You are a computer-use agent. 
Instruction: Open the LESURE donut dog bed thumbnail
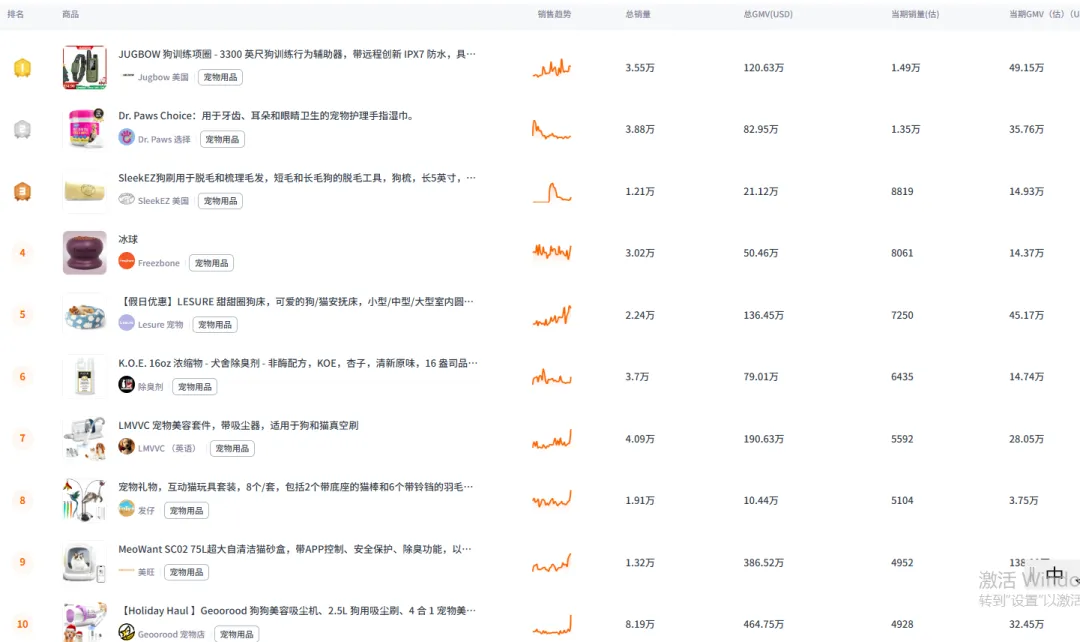(85, 315)
